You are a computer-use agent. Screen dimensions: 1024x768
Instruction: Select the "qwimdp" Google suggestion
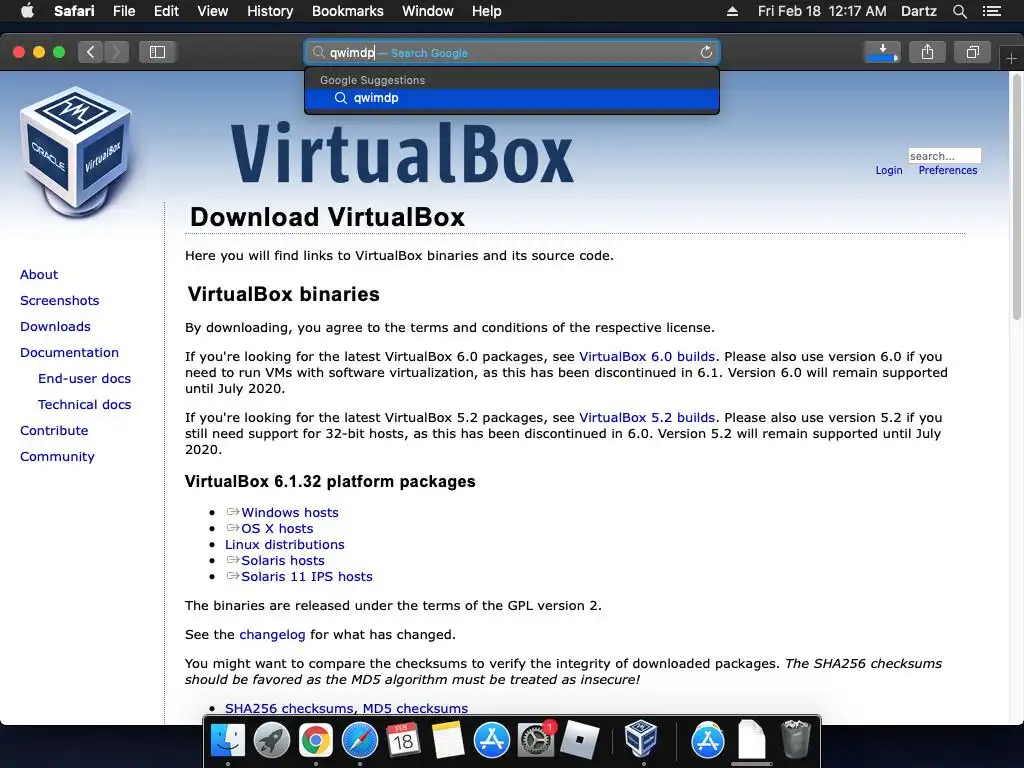tap(512, 98)
